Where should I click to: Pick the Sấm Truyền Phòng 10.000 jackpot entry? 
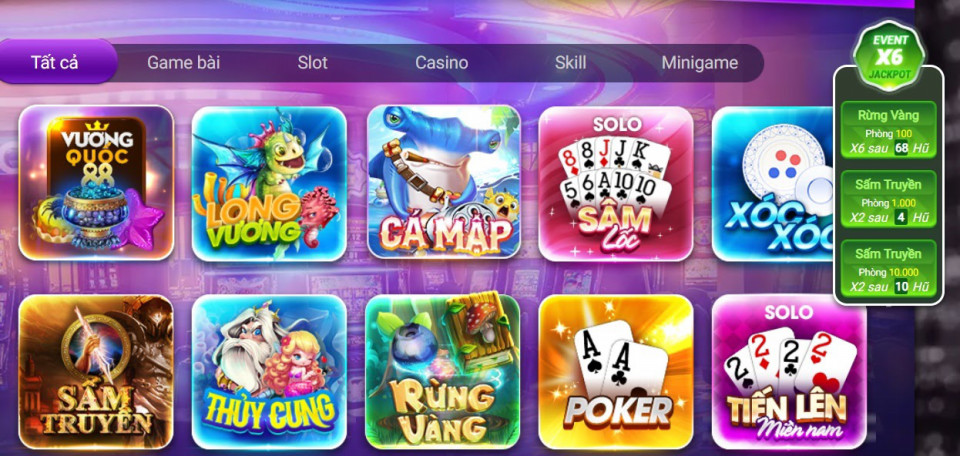click(888, 269)
